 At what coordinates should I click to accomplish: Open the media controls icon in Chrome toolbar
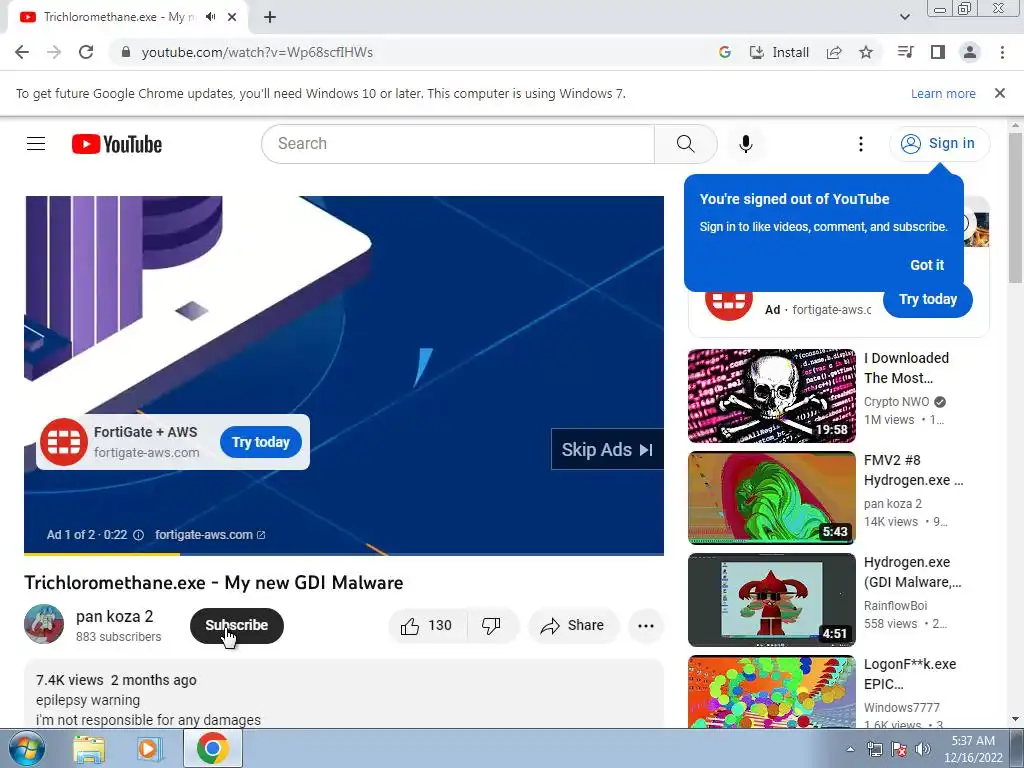click(x=905, y=52)
